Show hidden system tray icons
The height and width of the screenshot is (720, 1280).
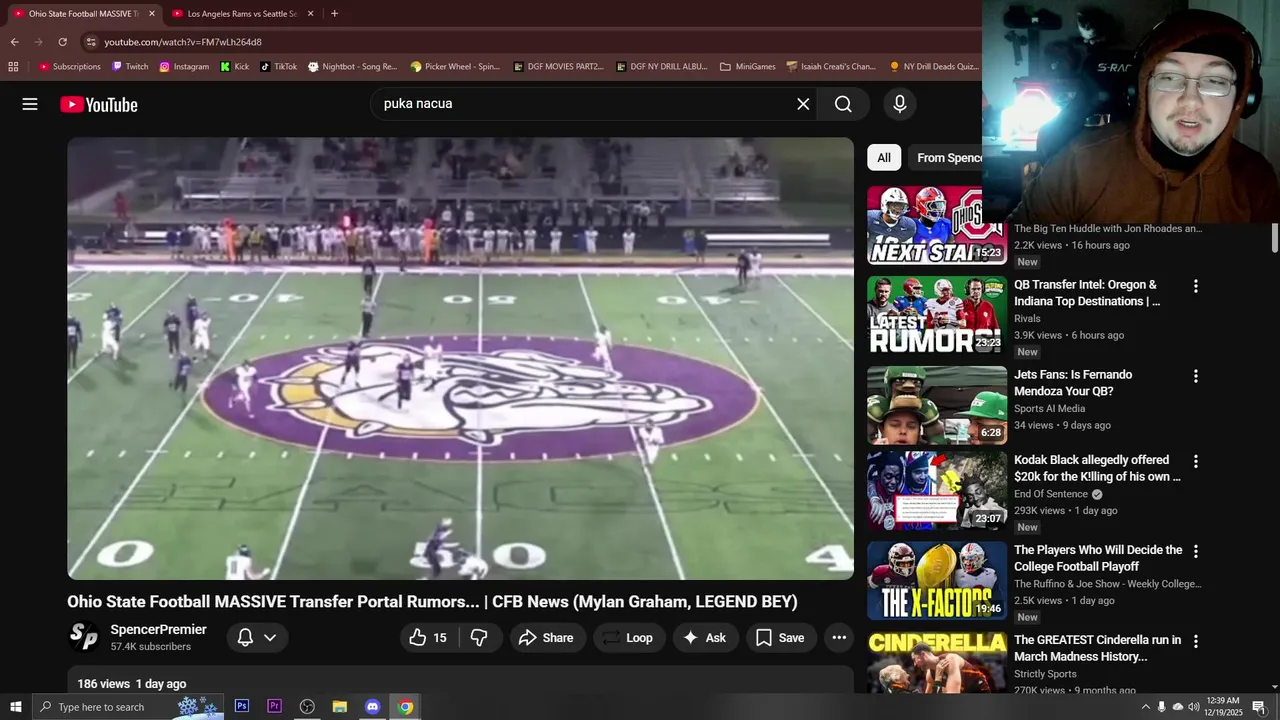pos(1145,706)
